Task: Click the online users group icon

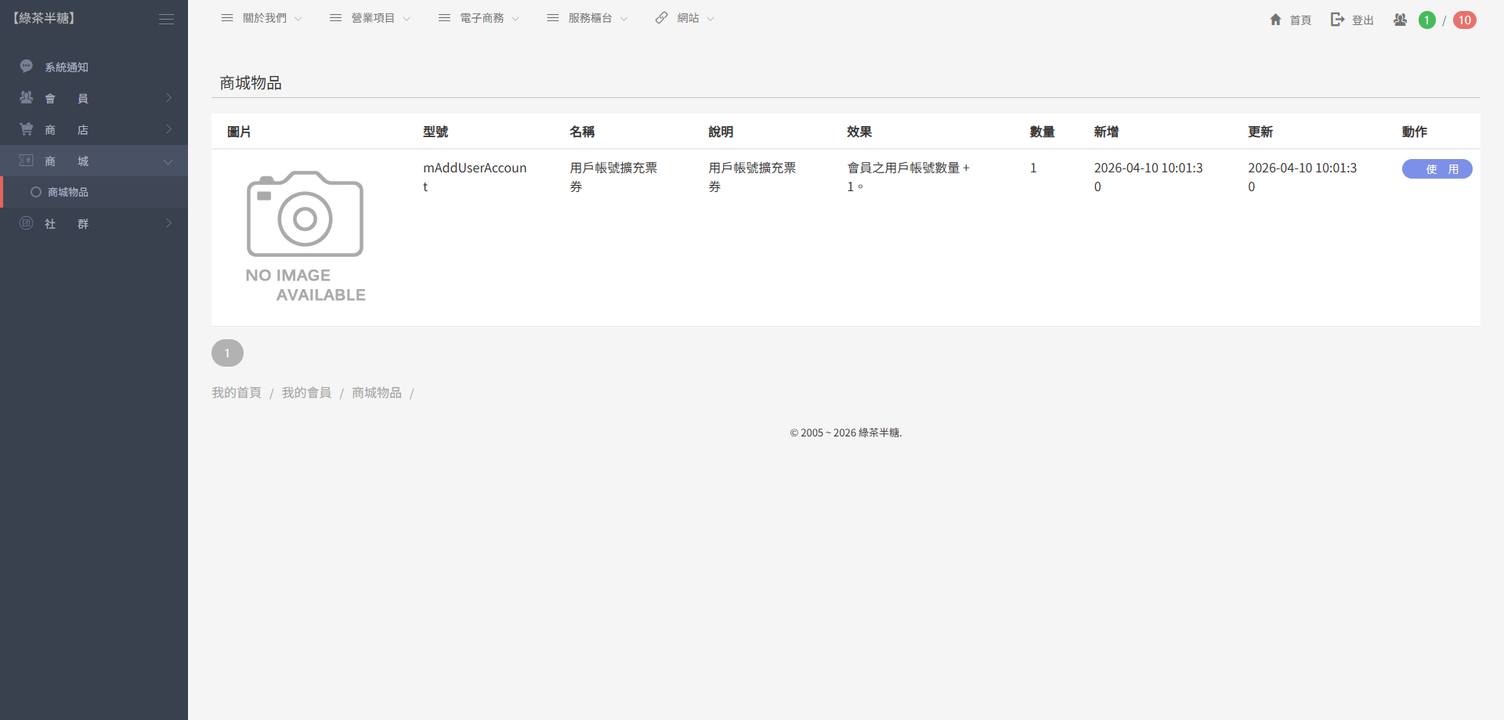Action: [1400, 20]
